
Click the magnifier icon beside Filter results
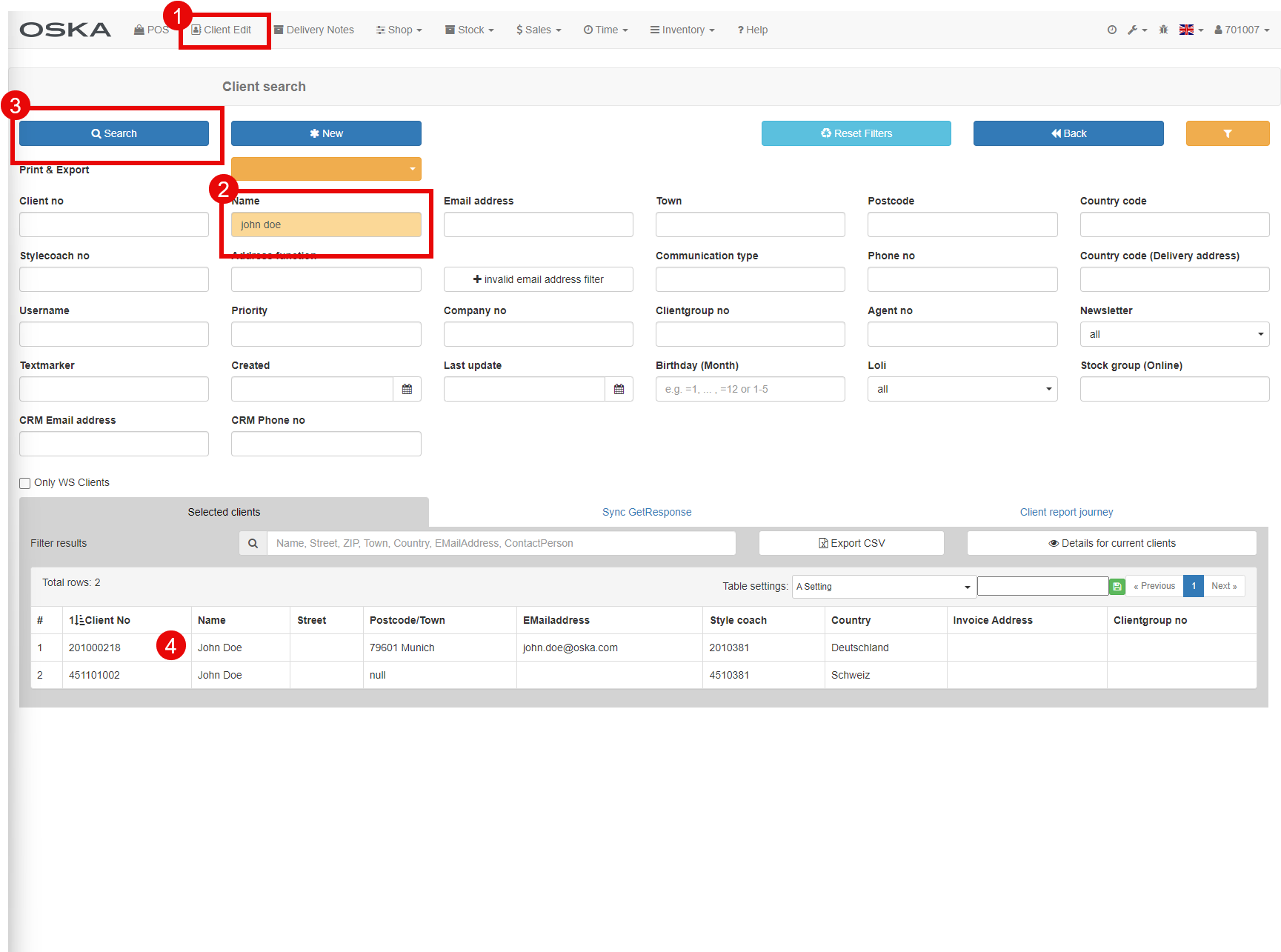pyautogui.click(x=253, y=543)
